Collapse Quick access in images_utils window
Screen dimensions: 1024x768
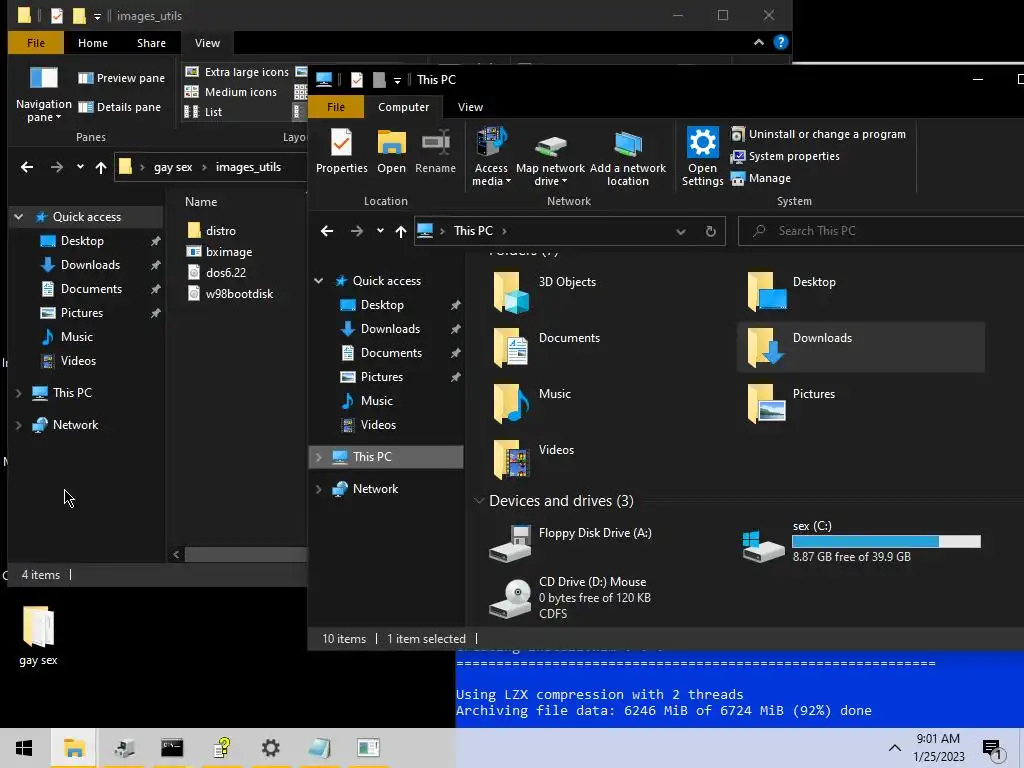pyautogui.click(x=18, y=217)
